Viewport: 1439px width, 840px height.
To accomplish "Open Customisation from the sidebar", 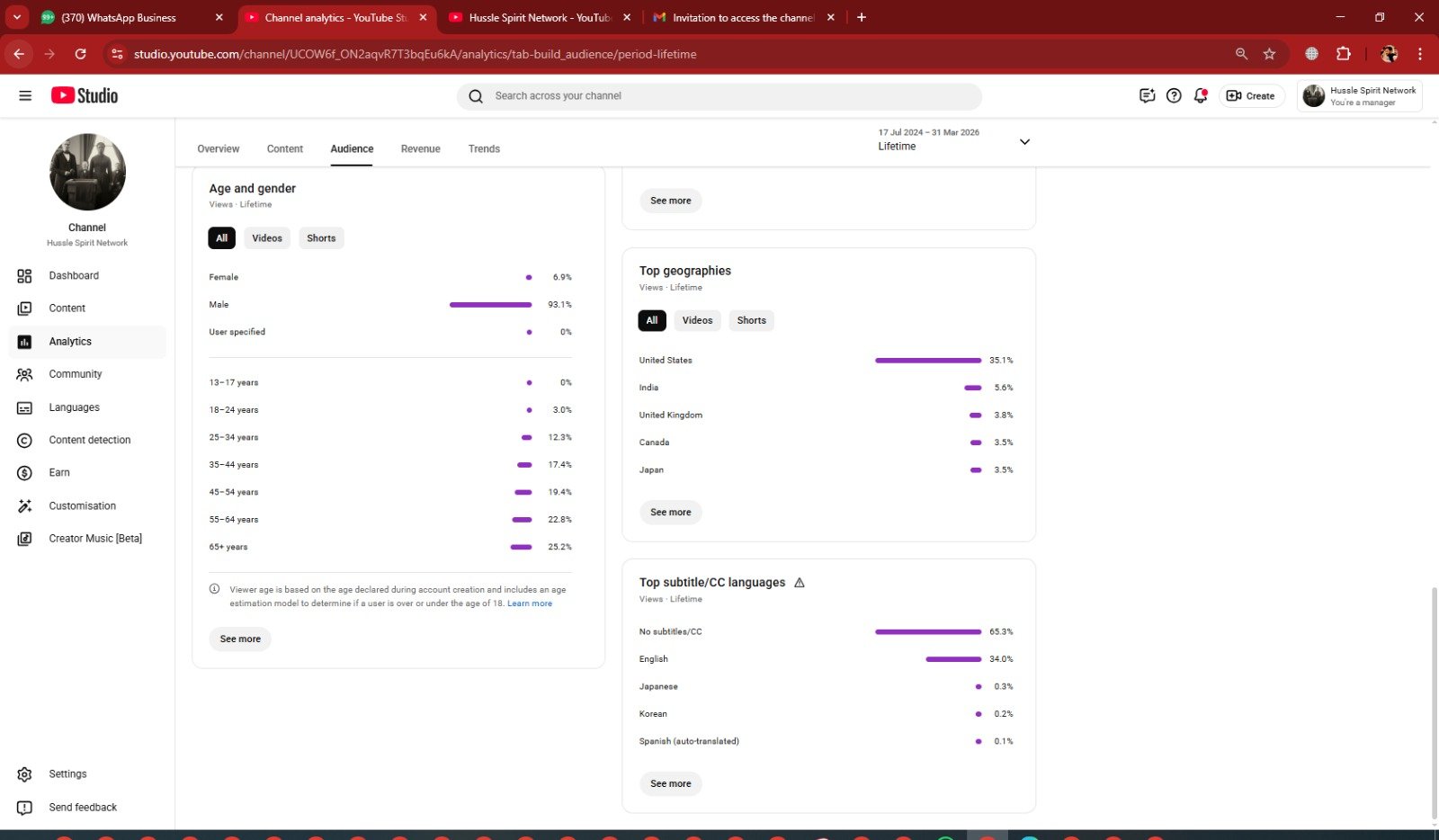I will pyautogui.click(x=82, y=505).
